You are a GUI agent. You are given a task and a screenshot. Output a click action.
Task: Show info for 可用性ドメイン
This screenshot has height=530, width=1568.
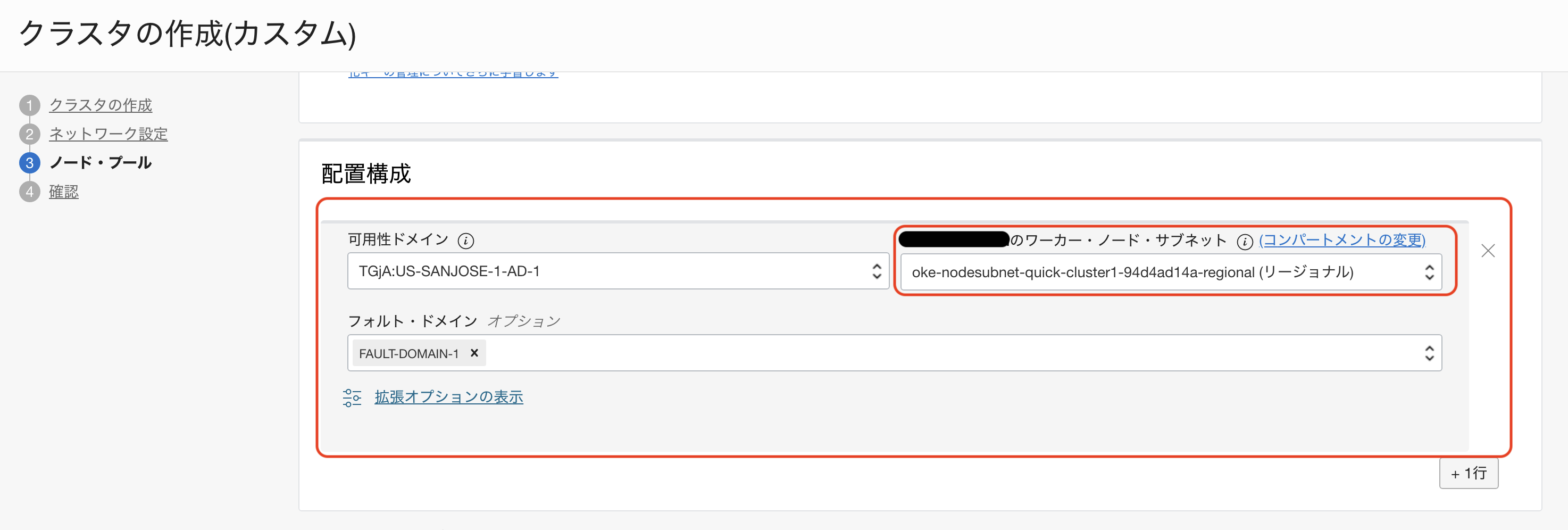coord(465,241)
